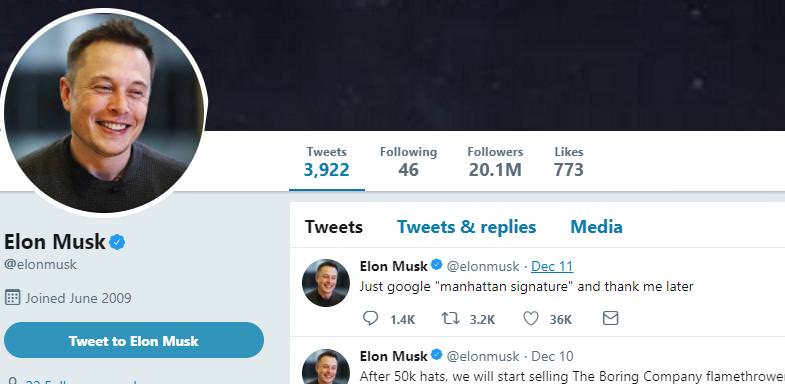Image resolution: width=785 pixels, height=384 pixels.
Task: Click the calendar icon beside Joined June 2009
Action: (x=13, y=297)
